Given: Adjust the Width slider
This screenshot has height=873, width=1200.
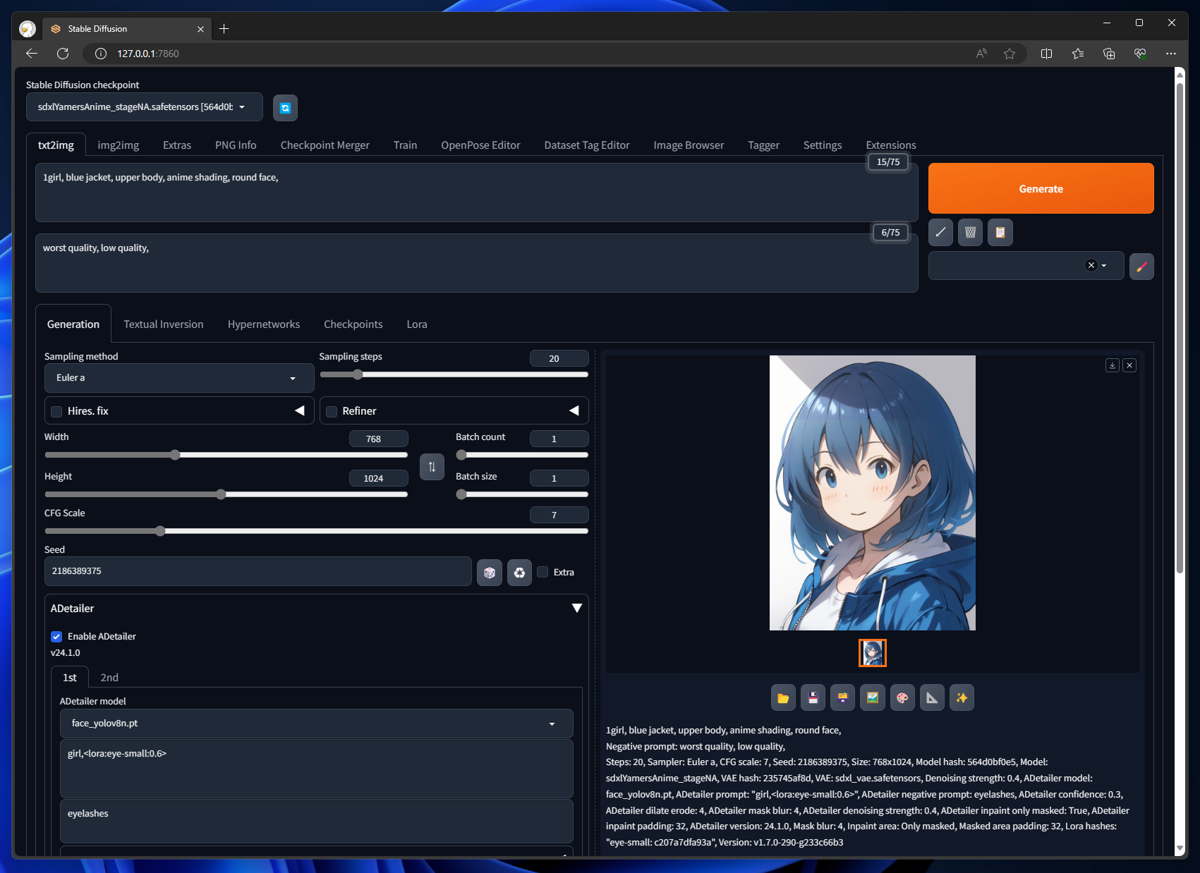Looking at the screenshot, I should click(226, 455).
